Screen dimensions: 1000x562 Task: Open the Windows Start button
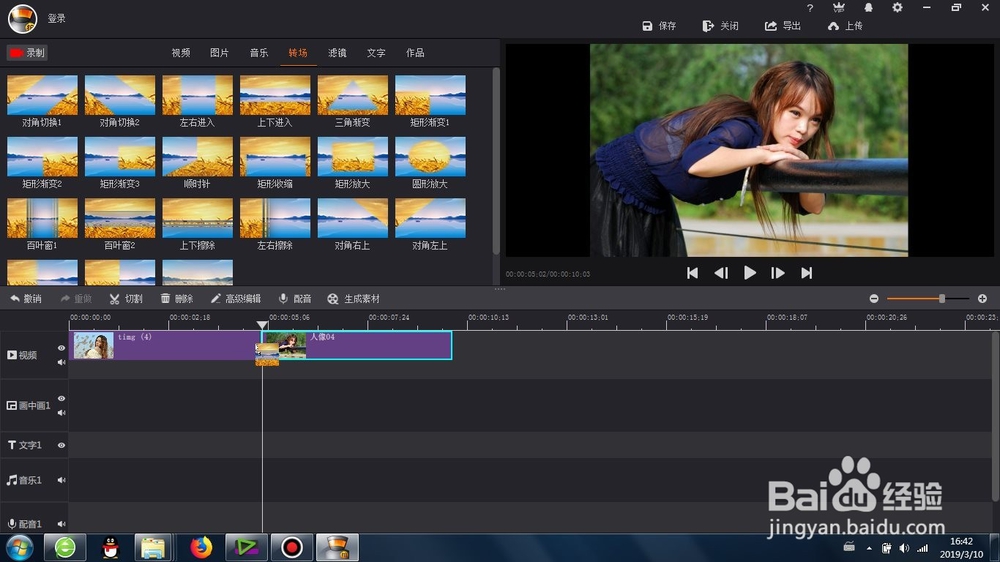19,547
